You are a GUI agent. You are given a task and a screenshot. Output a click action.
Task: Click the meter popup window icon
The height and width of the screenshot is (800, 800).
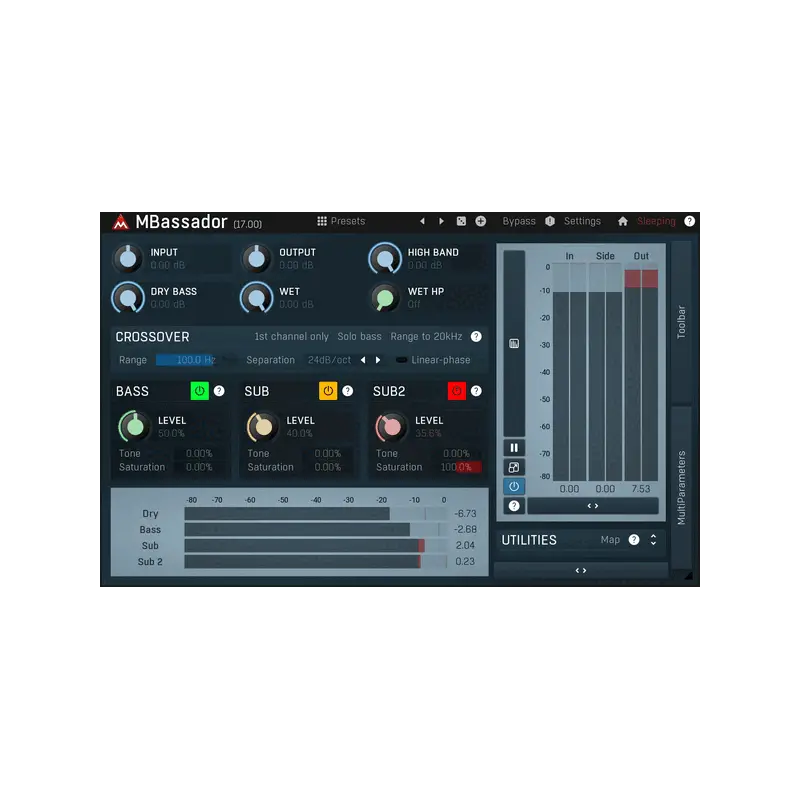(x=514, y=467)
